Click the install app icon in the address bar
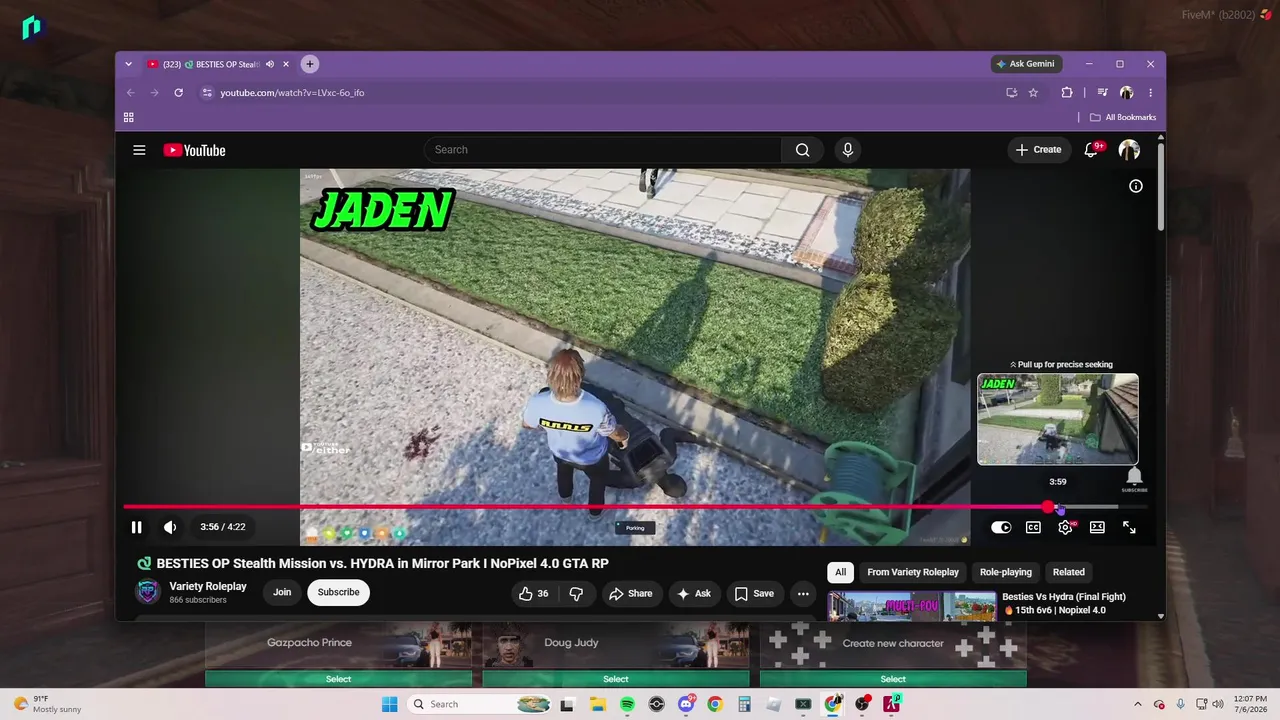This screenshot has height=720, width=1280. pyautogui.click(x=1011, y=93)
